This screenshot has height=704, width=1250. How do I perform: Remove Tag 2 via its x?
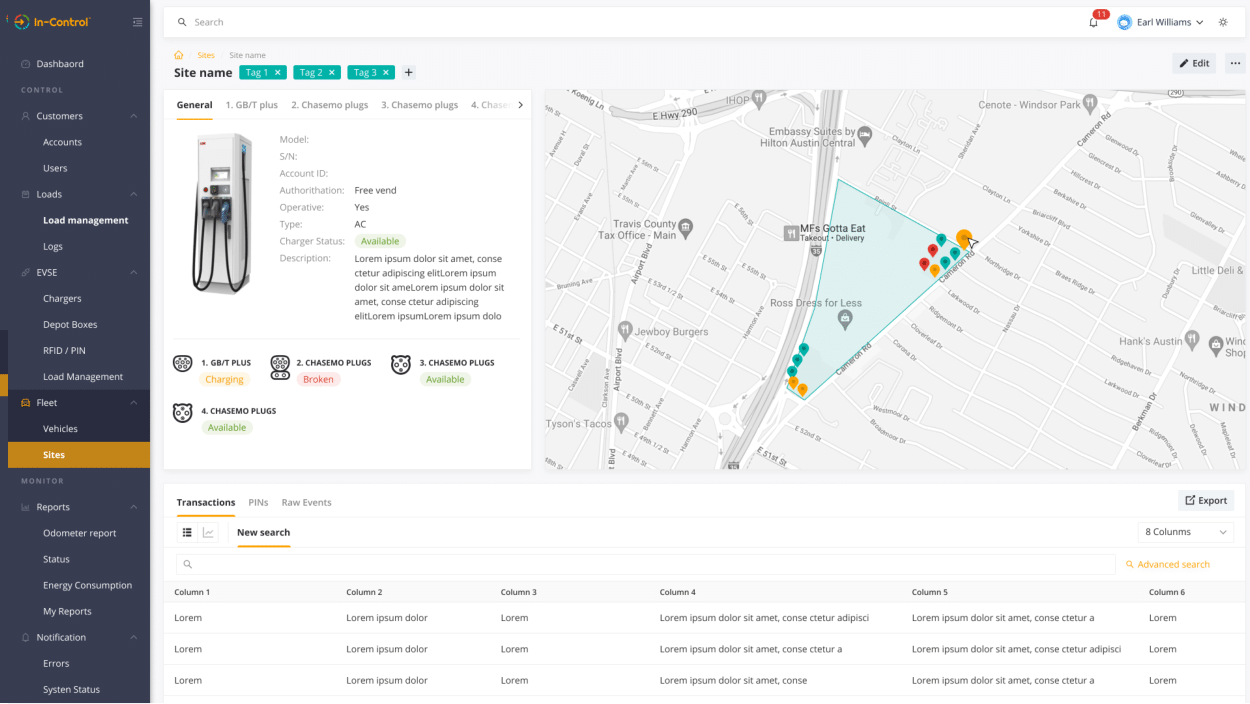pos(332,72)
